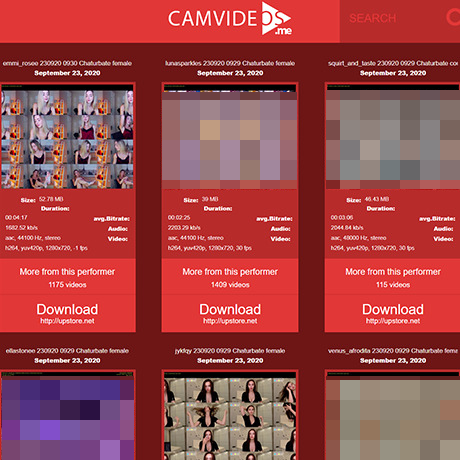View the squirt_and_taste blurred preview thumbnail
The width and height of the screenshot is (460, 460).
pyautogui.click(x=393, y=137)
